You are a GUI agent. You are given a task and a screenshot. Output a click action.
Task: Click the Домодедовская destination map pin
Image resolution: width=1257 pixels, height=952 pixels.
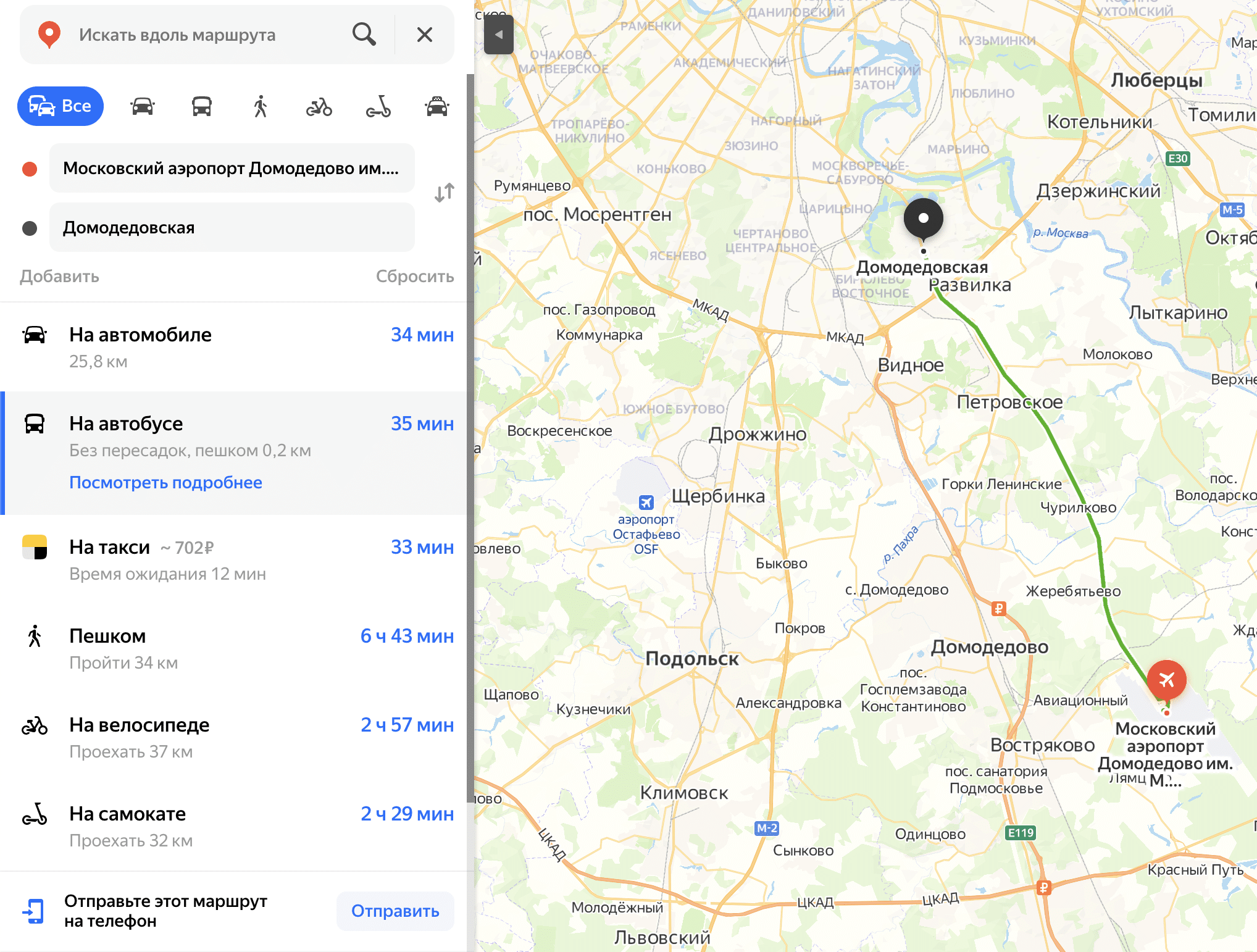[x=924, y=221]
